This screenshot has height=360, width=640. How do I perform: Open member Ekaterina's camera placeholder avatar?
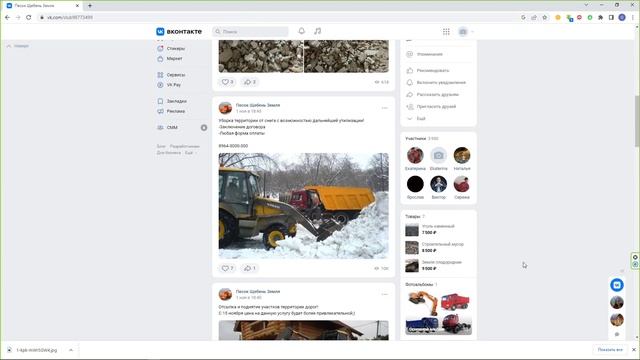click(x=438, y=155)
